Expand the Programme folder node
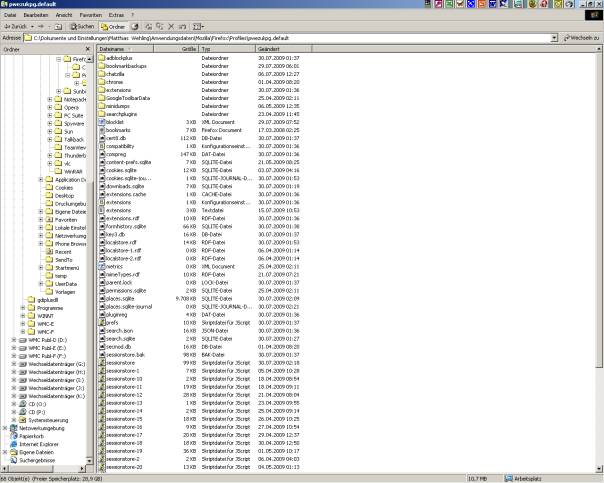 click(23, 308)
